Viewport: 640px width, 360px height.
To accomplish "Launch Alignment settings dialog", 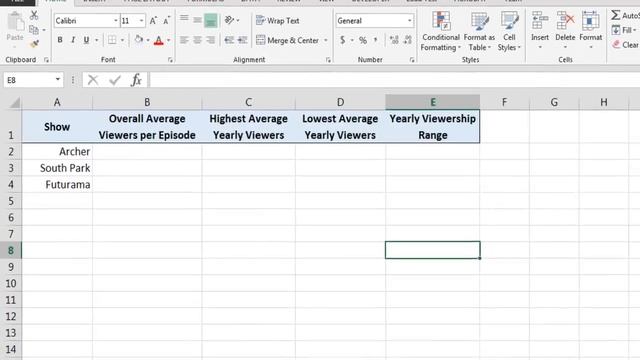I will tap(328, 60).
